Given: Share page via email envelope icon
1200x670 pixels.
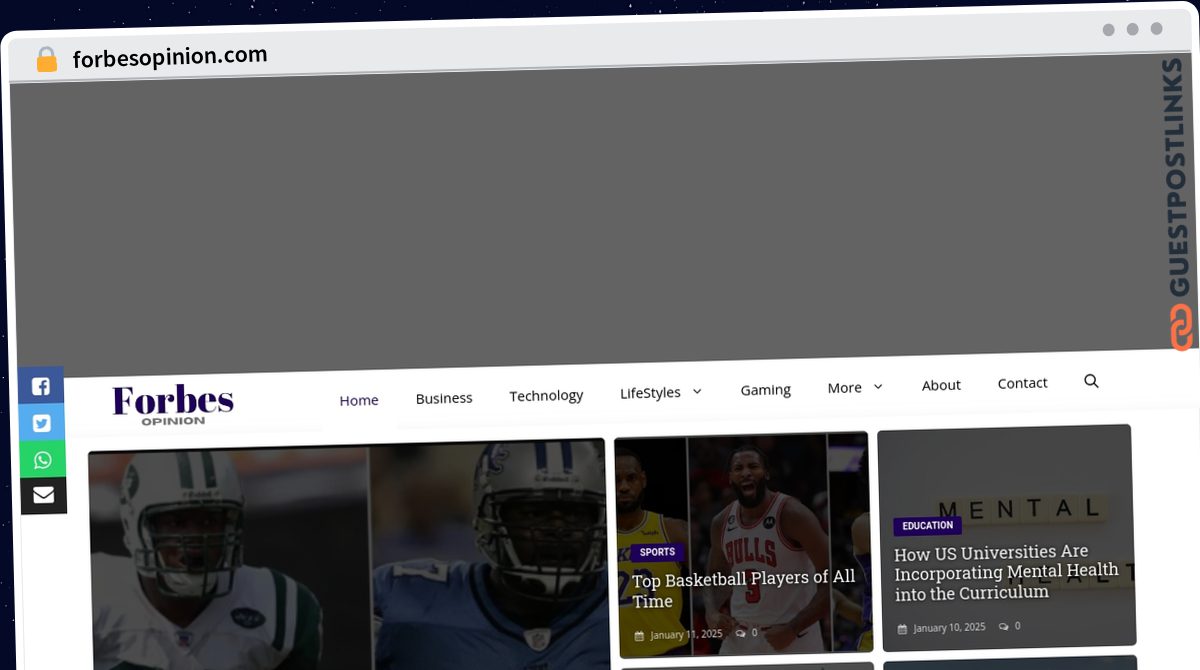Looking at the screenshot, I should coord(43,495).
